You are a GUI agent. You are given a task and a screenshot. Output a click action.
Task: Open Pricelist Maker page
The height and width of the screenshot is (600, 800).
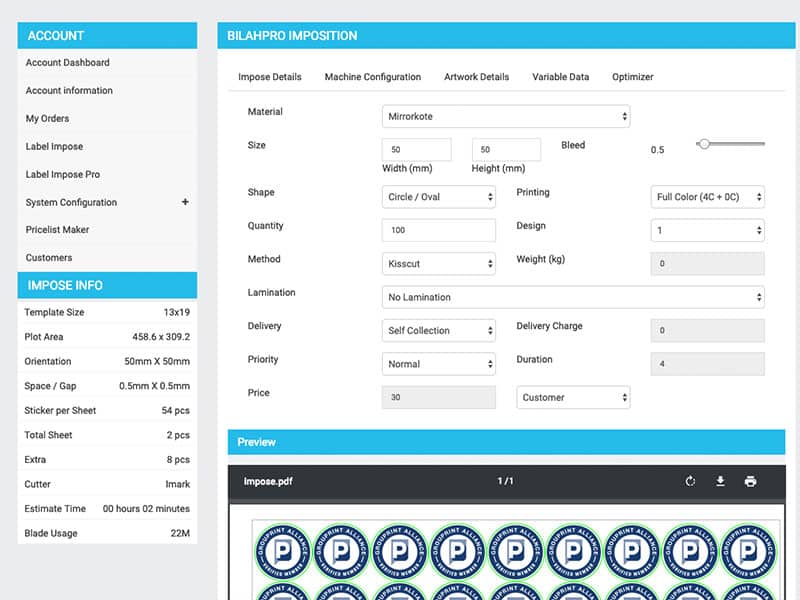[57, 230]
